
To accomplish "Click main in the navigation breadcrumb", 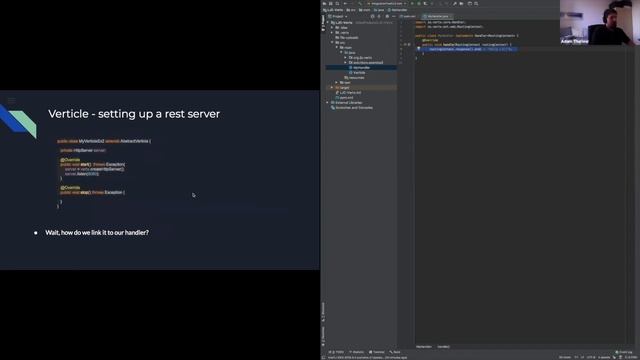I will [364, 10].
